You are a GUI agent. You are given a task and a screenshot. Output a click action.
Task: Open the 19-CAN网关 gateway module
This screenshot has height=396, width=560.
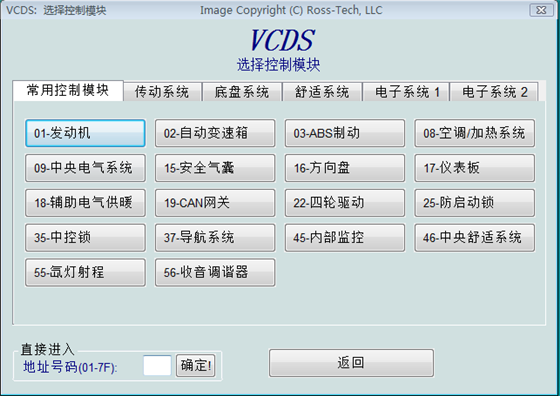coord(215,203)
